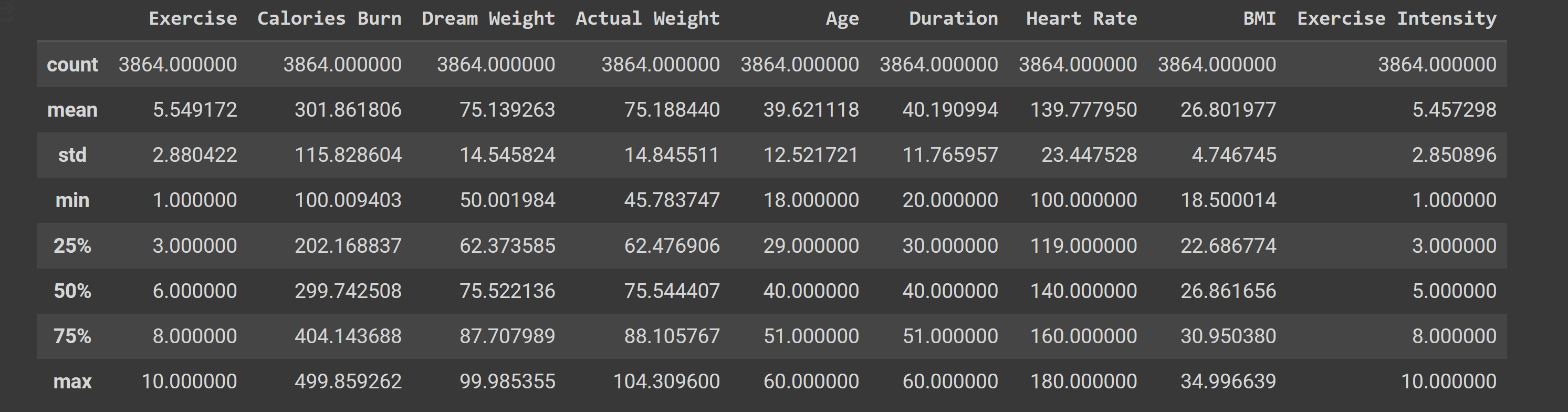Screen dimensions: 1568x412
Task: Click the min BMI value 18.500014
Action: pos(1228,200)
